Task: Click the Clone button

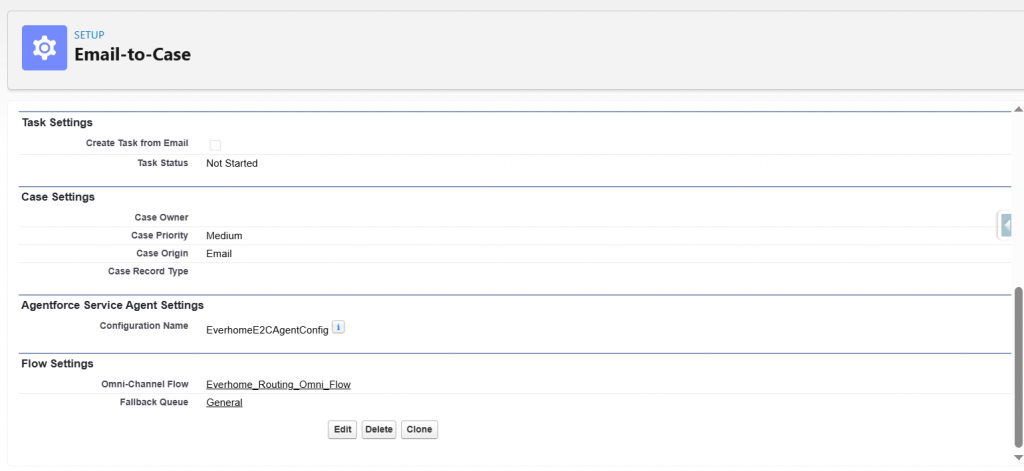Action: click(419, 429)
